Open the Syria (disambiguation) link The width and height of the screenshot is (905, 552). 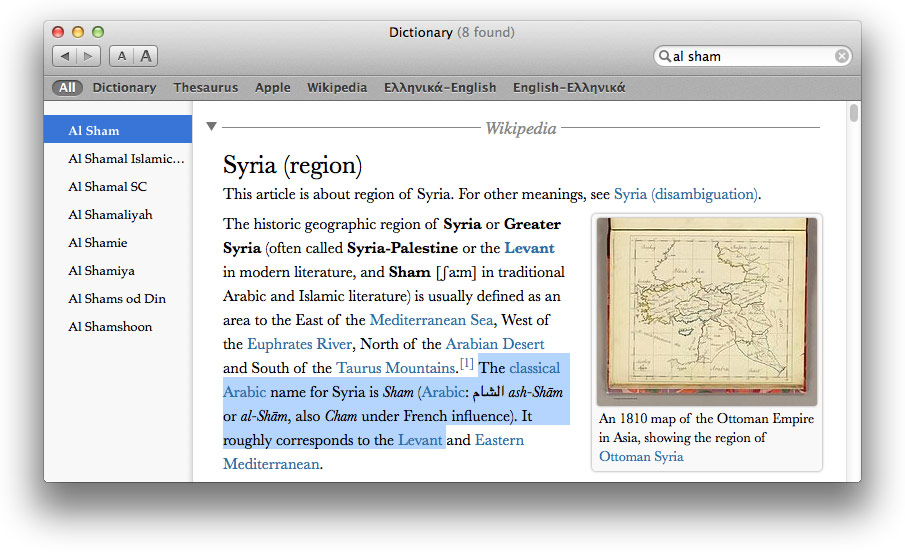click(x=686, y=194)
